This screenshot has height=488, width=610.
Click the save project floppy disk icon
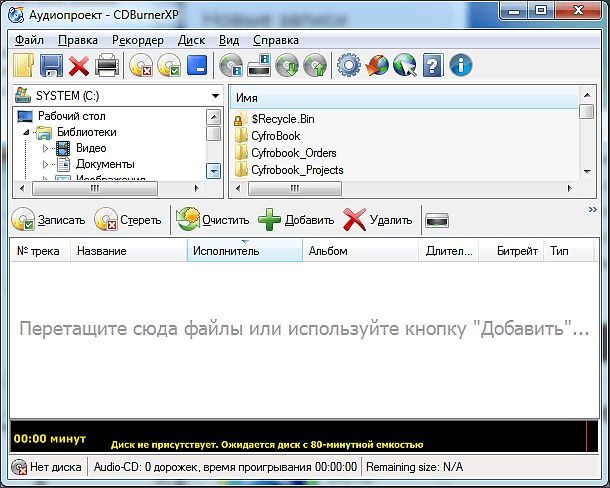(51, 65)
